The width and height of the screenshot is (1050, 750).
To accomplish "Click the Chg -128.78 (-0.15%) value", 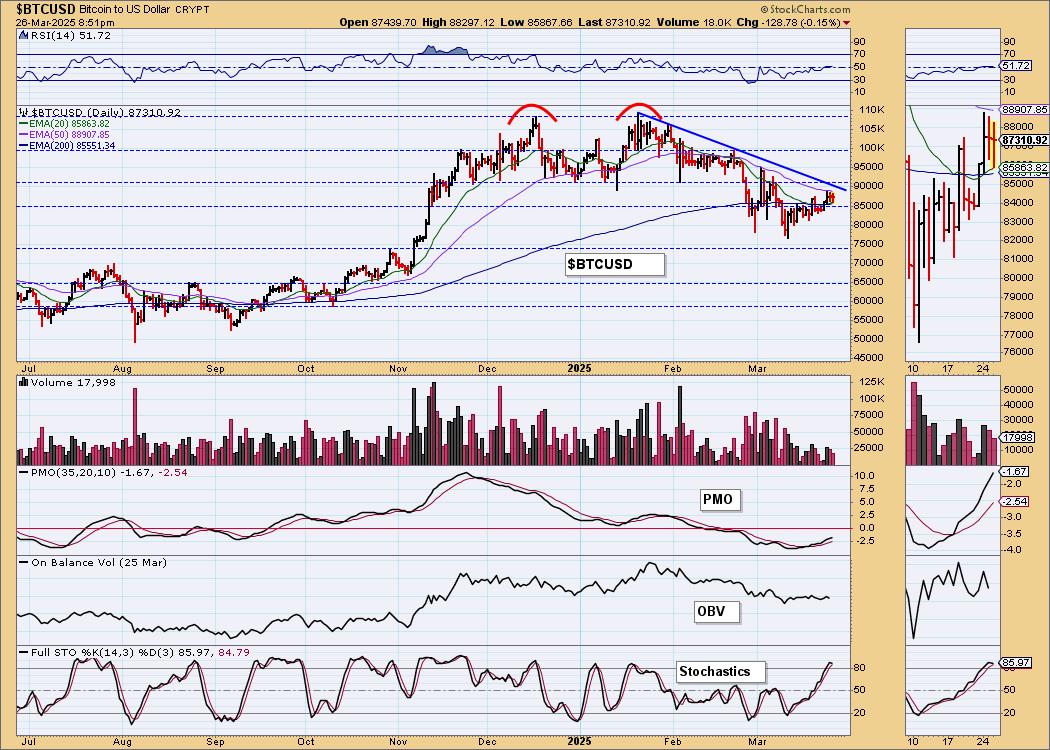I will (788, 22).
